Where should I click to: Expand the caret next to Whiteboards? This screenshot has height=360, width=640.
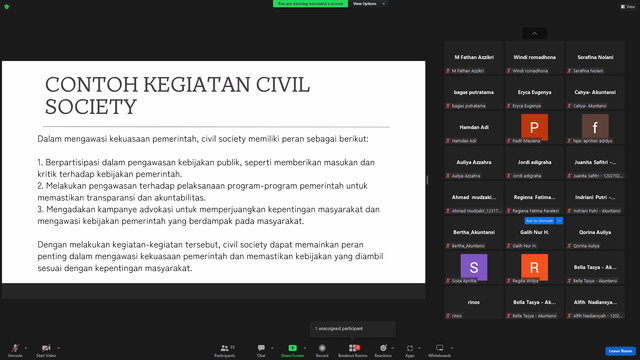(452, 348)
